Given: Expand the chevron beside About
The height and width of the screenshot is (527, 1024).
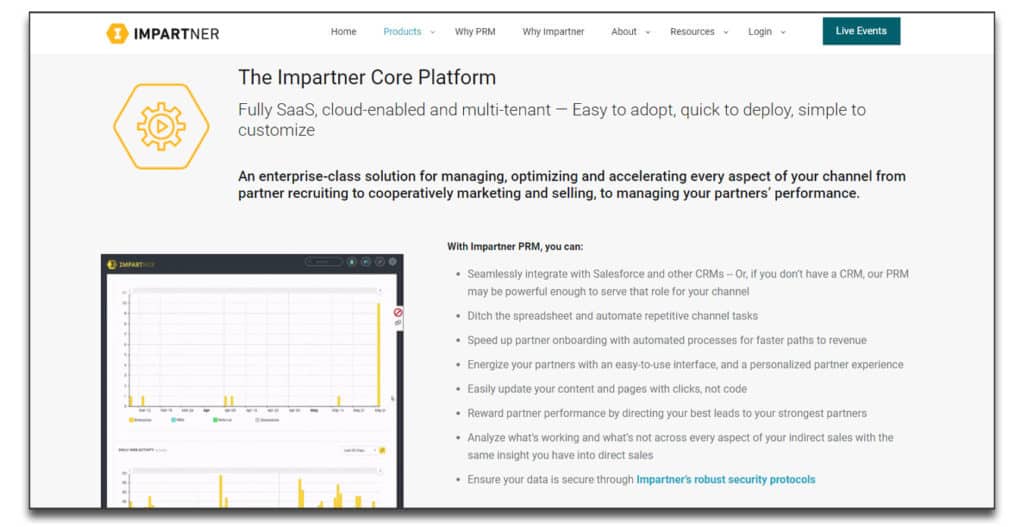Looking at the screenshot, I should [x=648, y=32].
